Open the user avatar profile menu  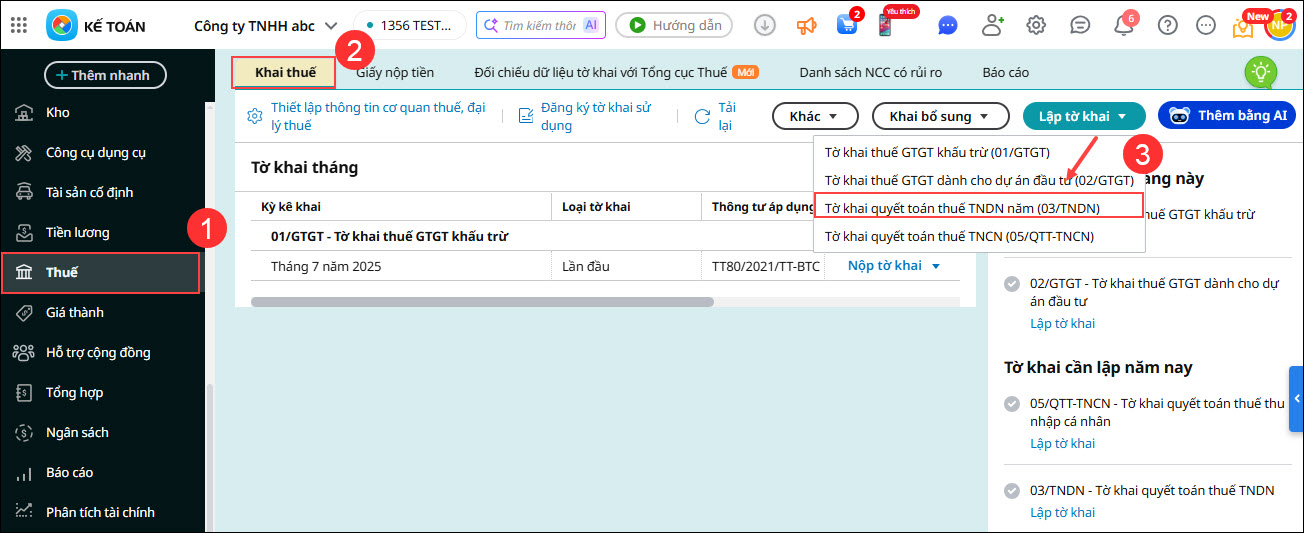pyautogui.click(x=1279, y=25)
